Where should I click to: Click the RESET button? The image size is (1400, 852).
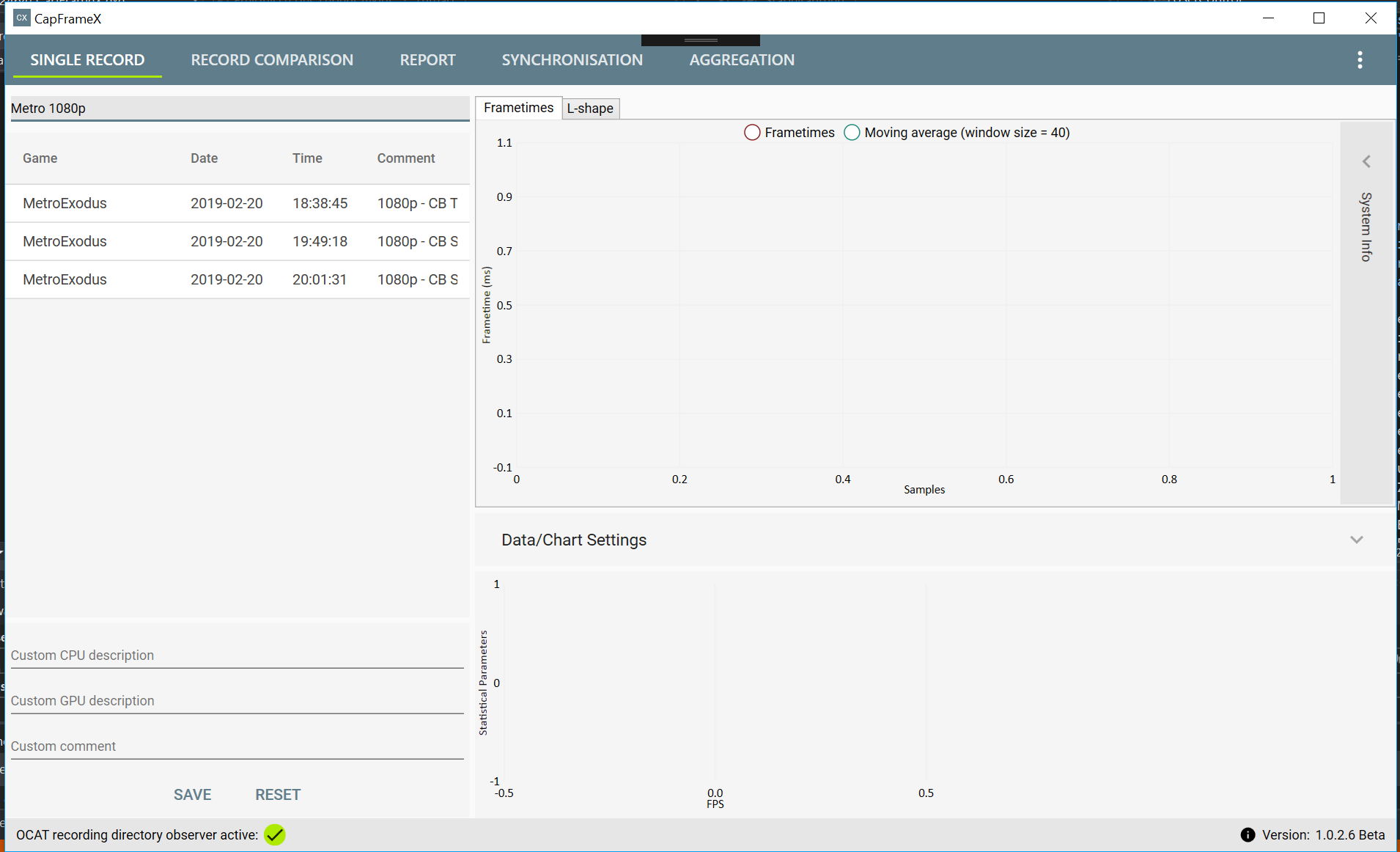pyautogui.click(x=278, y=795)
